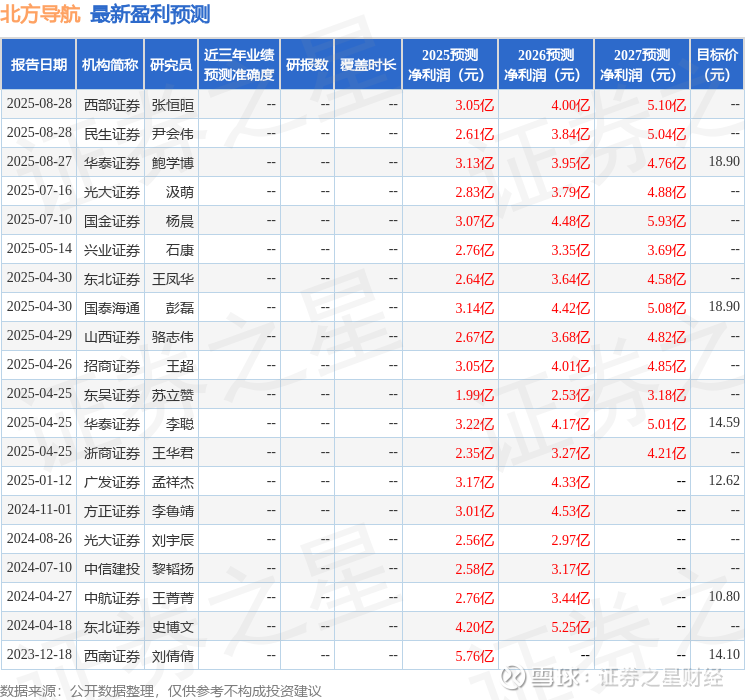
Task: Select analyst name 骆志伟
Action: [x=173, y=337]
